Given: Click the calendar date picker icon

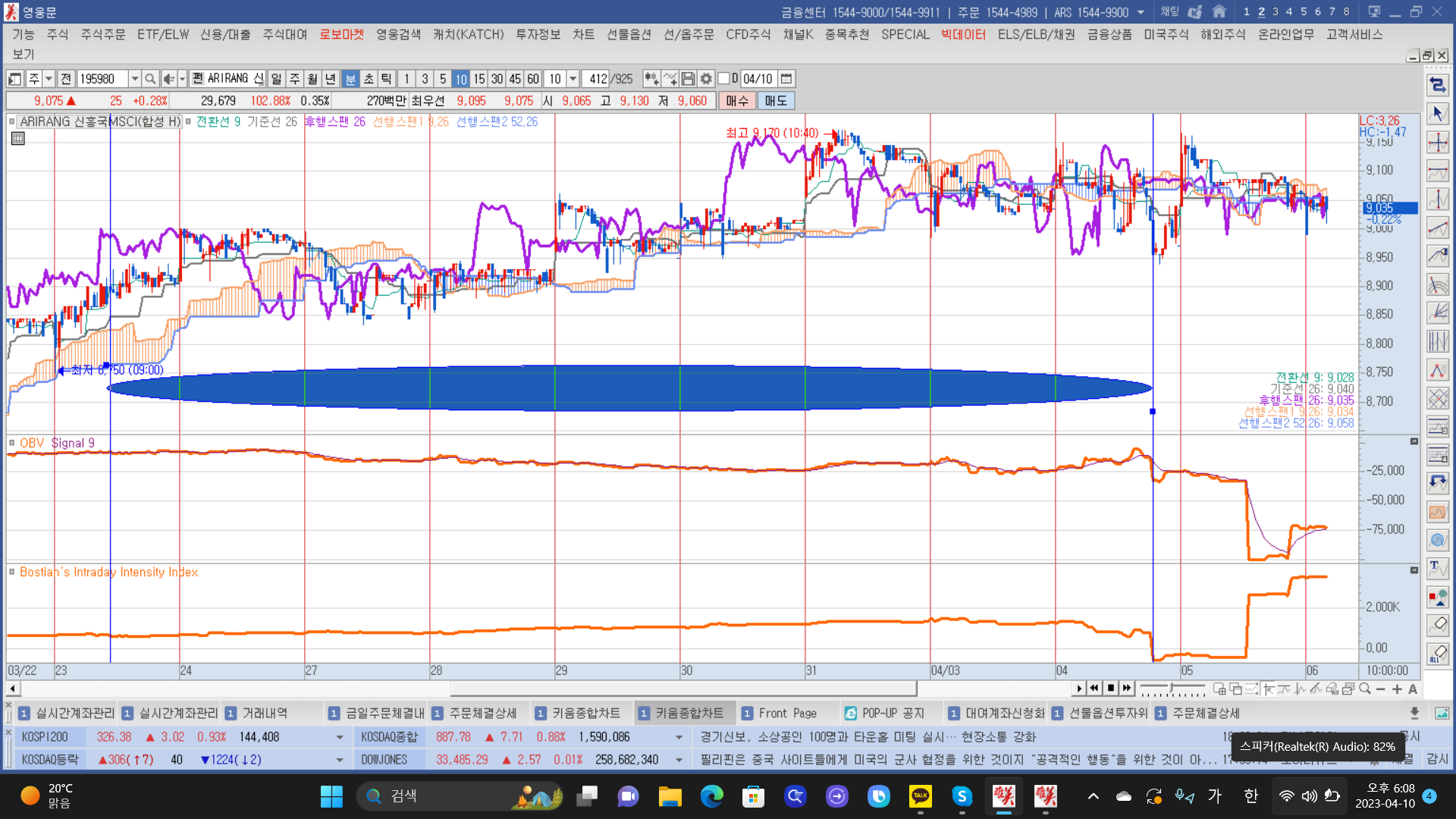Looking at the screenshot, I should coord(786,79).
